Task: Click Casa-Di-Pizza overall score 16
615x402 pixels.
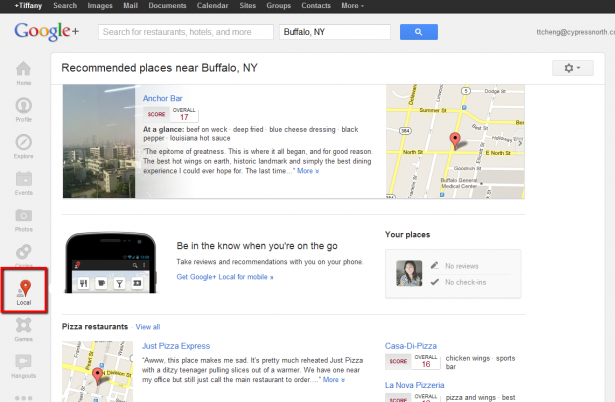Action: tap(426, 361)
